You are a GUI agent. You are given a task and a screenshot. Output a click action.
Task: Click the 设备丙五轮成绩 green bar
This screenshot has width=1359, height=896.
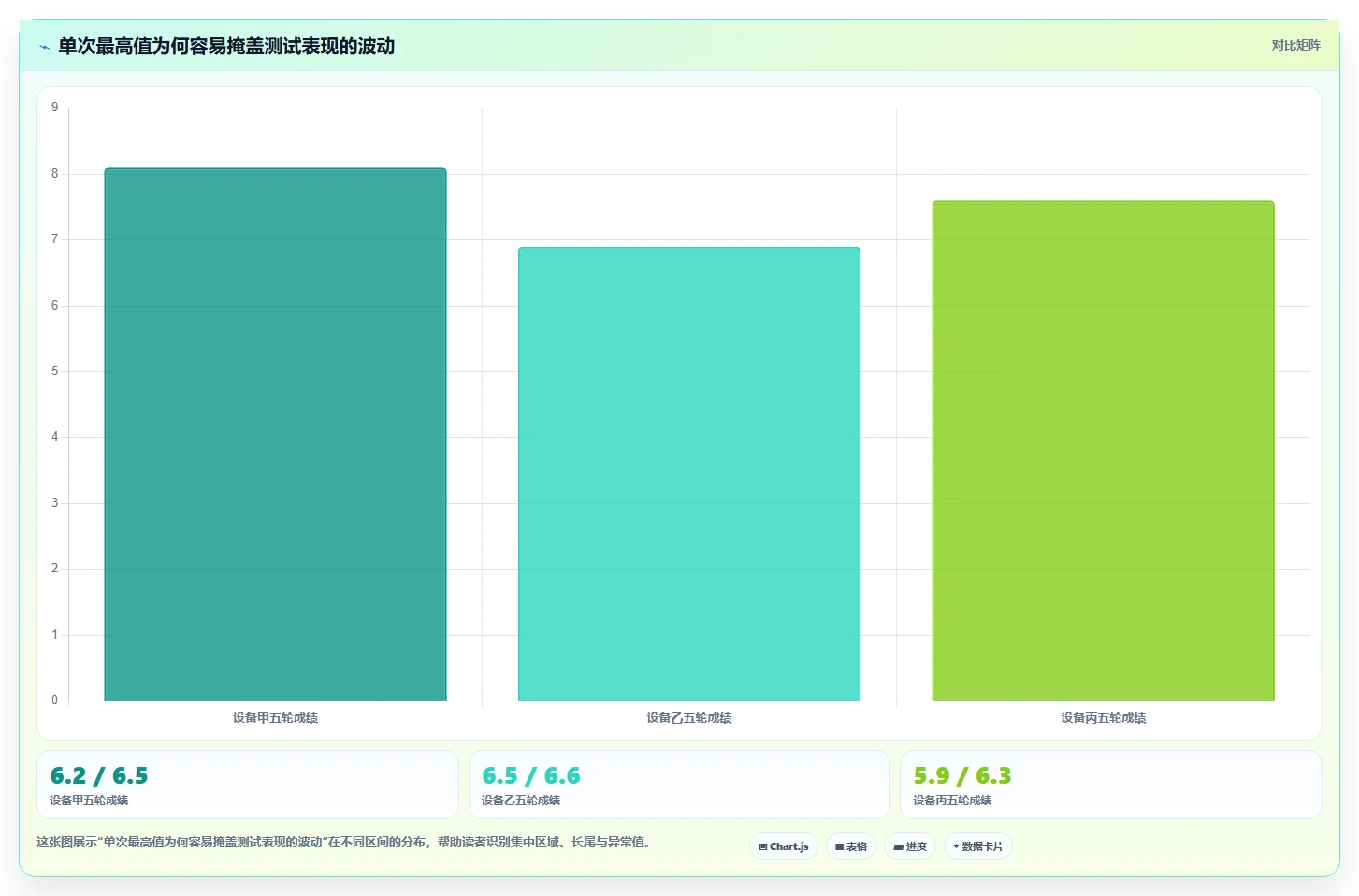[x=1103, y=451]
